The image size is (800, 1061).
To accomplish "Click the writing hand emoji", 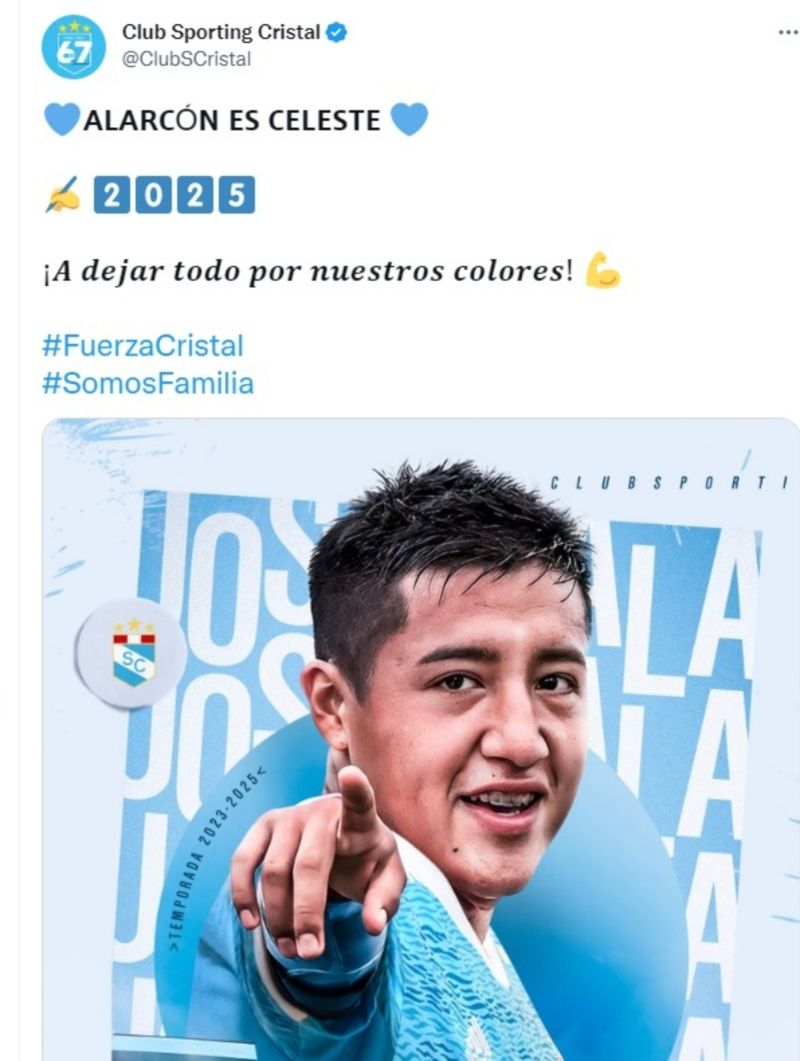I will (x=62, y=195).
